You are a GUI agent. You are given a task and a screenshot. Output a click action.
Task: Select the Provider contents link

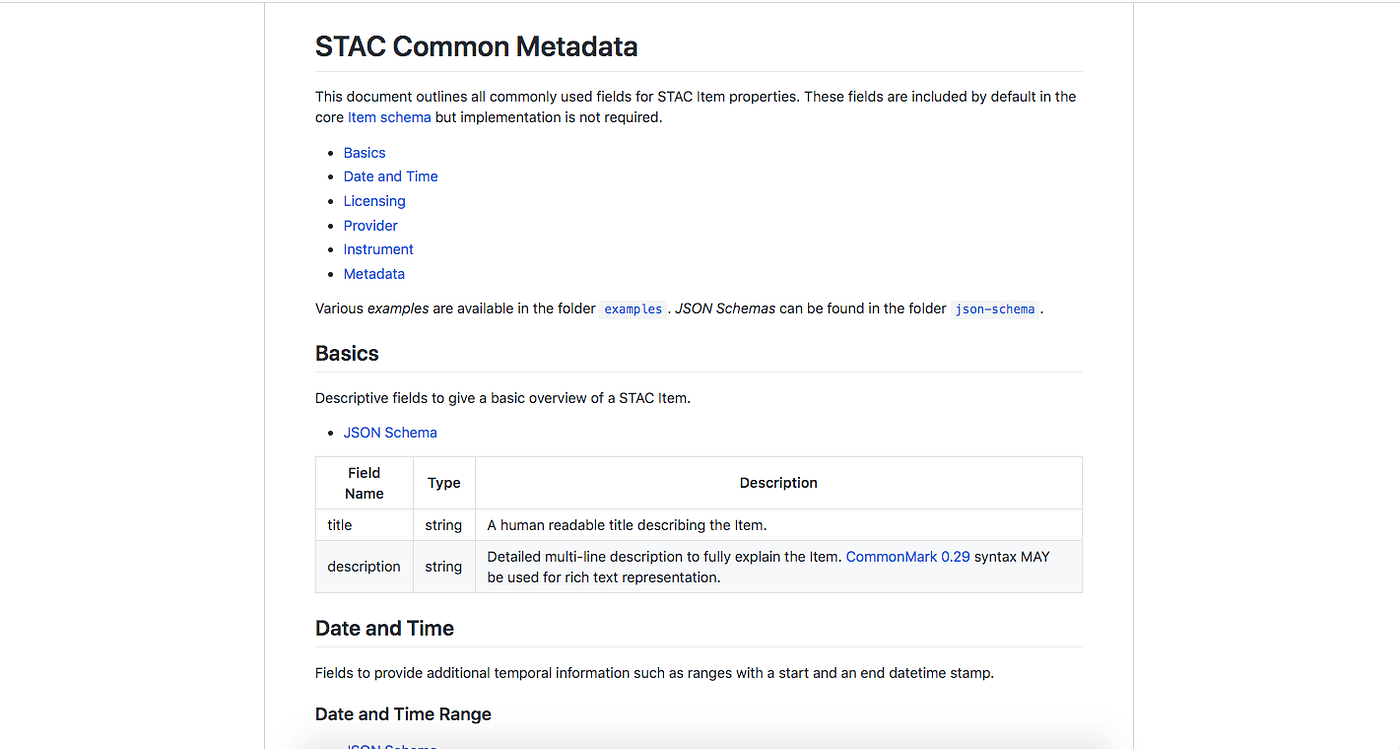(370, 225)
